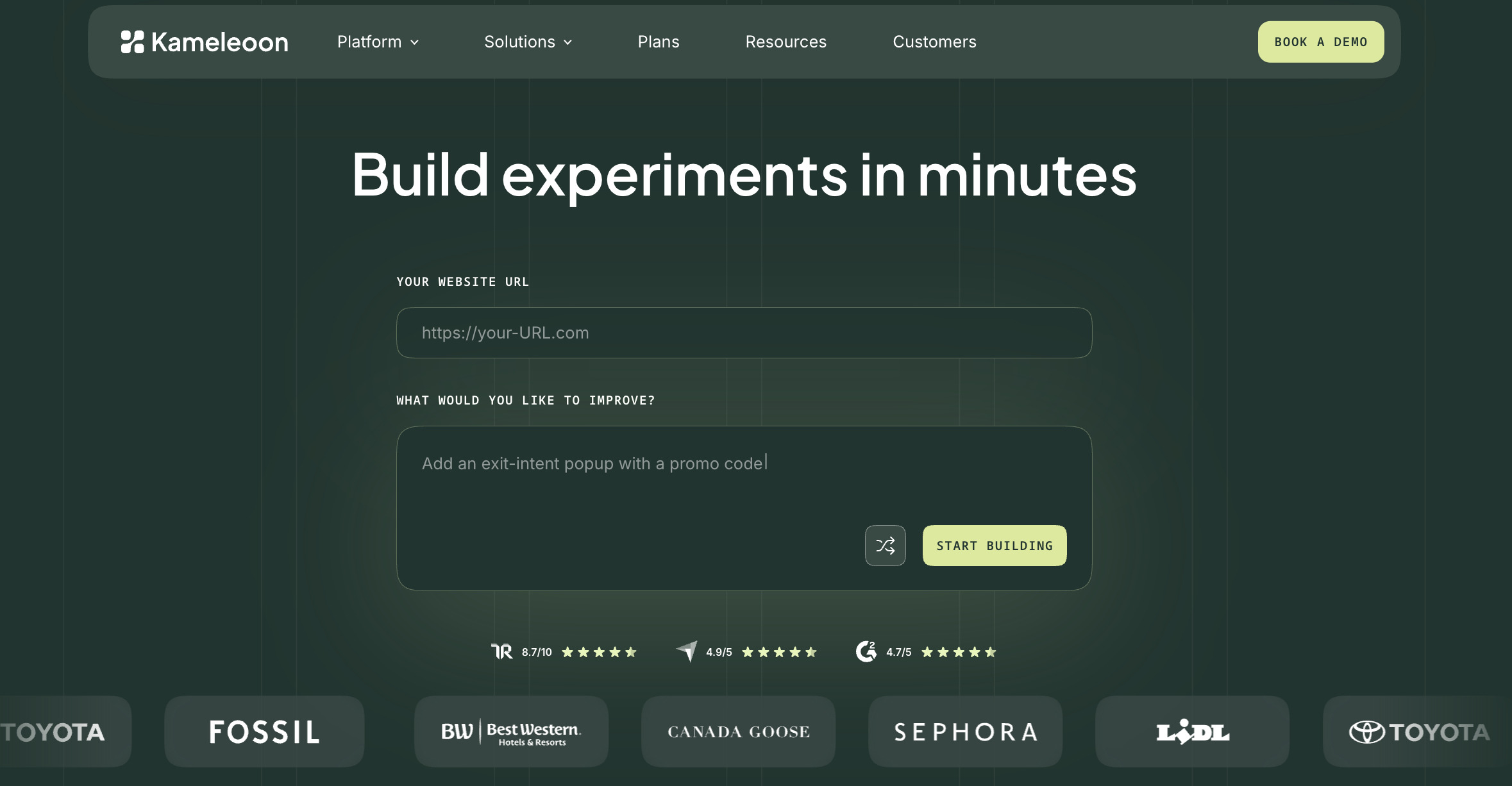This screenshot has width=1512, height=786.
Task: Open the Sephora logo card
Action: point(966,732)
